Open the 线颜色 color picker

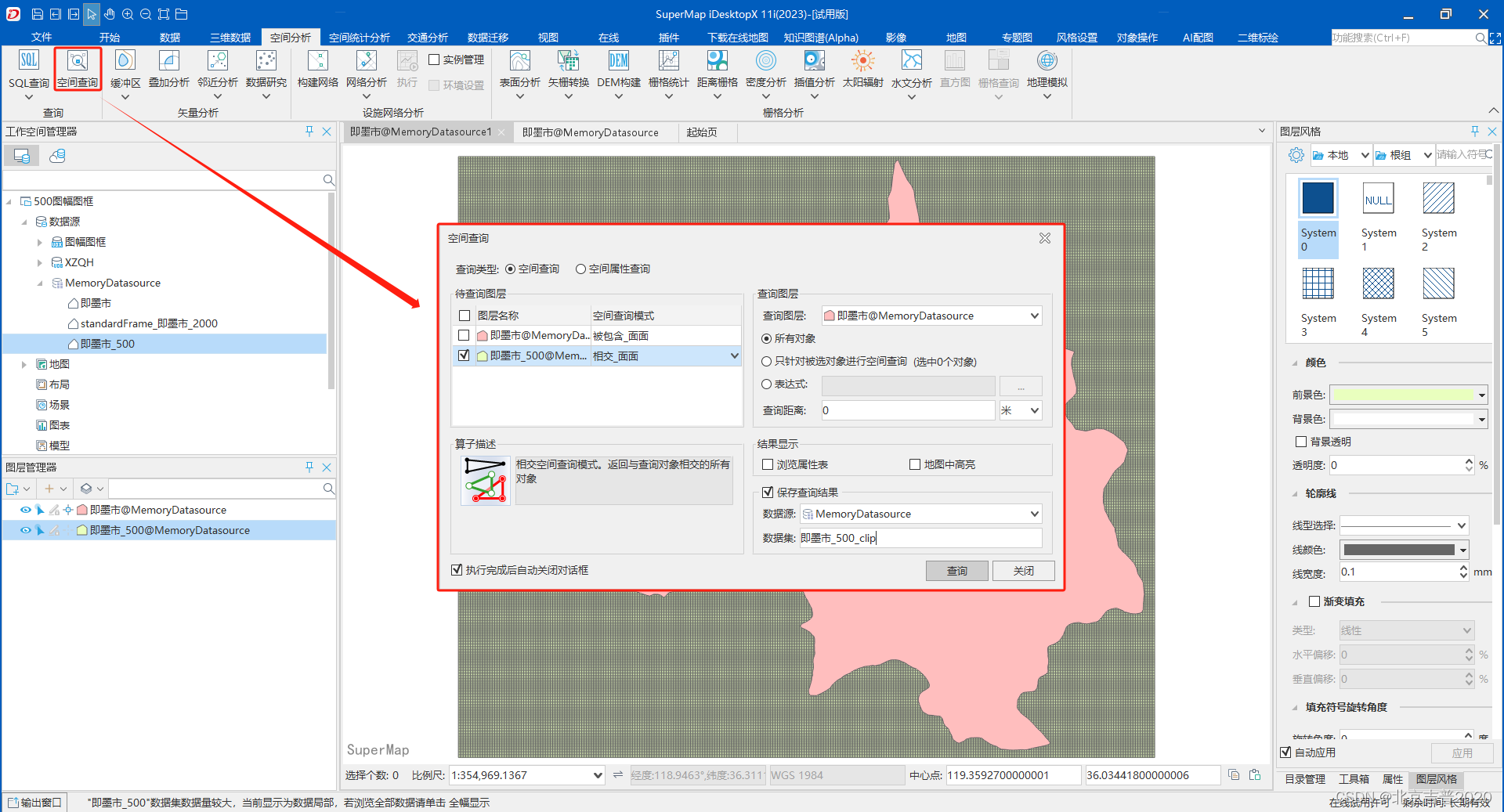tap(1404, 550)
